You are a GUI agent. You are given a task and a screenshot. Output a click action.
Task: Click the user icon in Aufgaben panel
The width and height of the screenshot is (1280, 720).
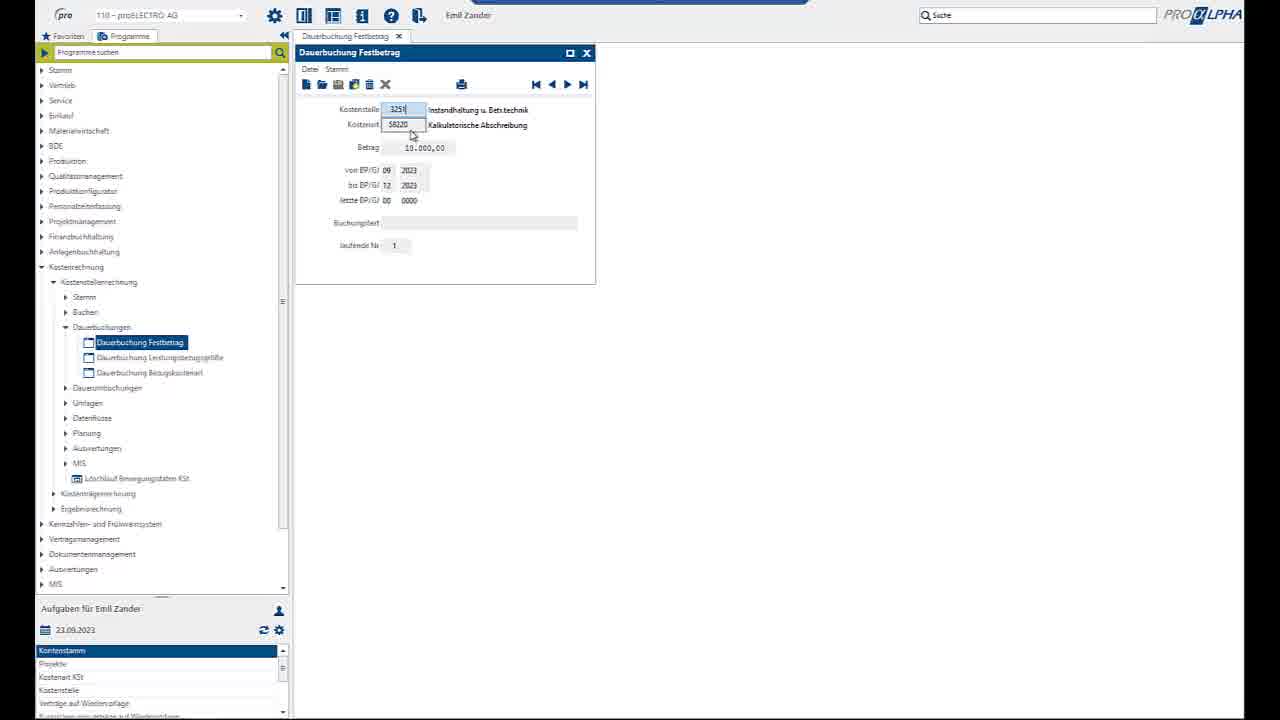point(279,611)
